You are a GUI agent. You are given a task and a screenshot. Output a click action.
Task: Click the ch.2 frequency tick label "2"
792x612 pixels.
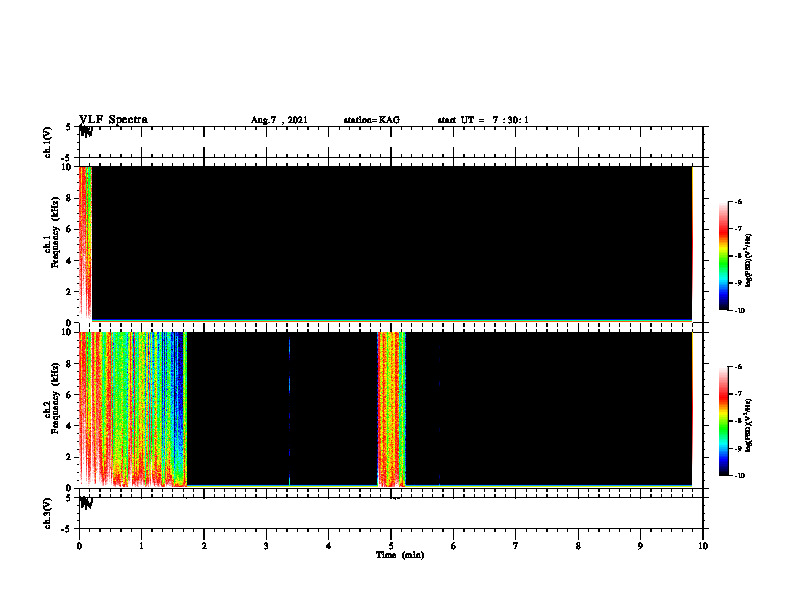[x=70, y=457]
